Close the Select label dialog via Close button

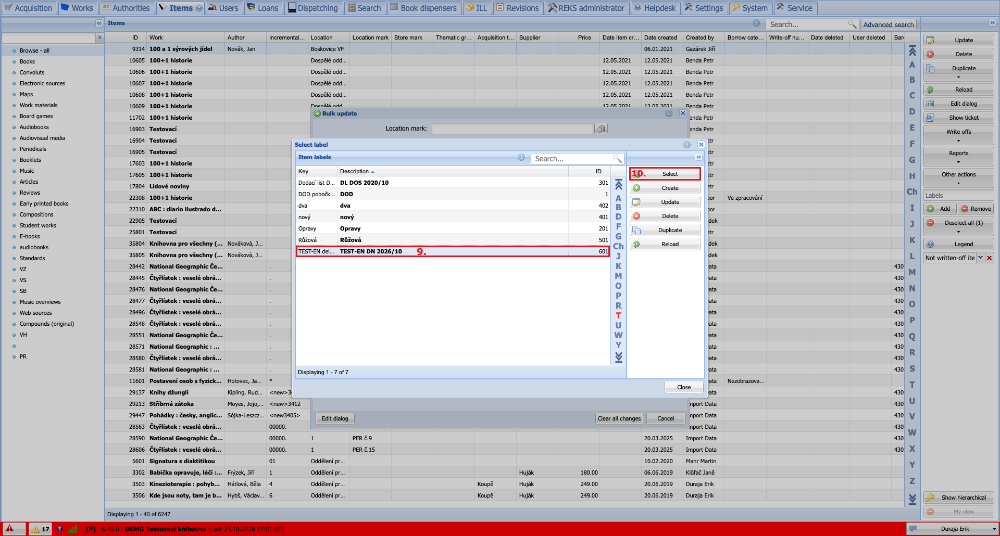[684, 387]
